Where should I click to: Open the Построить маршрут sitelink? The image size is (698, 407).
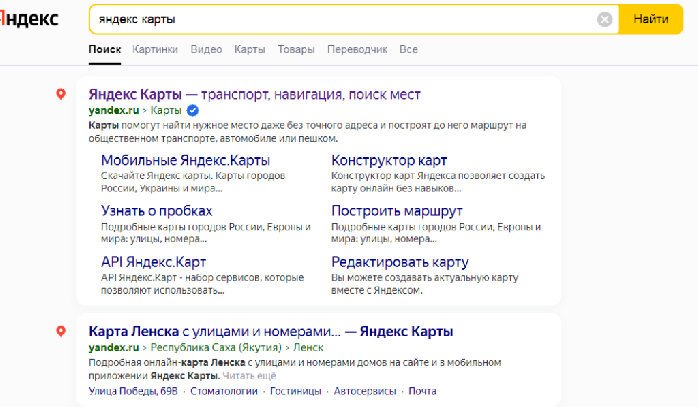[397, 211]
